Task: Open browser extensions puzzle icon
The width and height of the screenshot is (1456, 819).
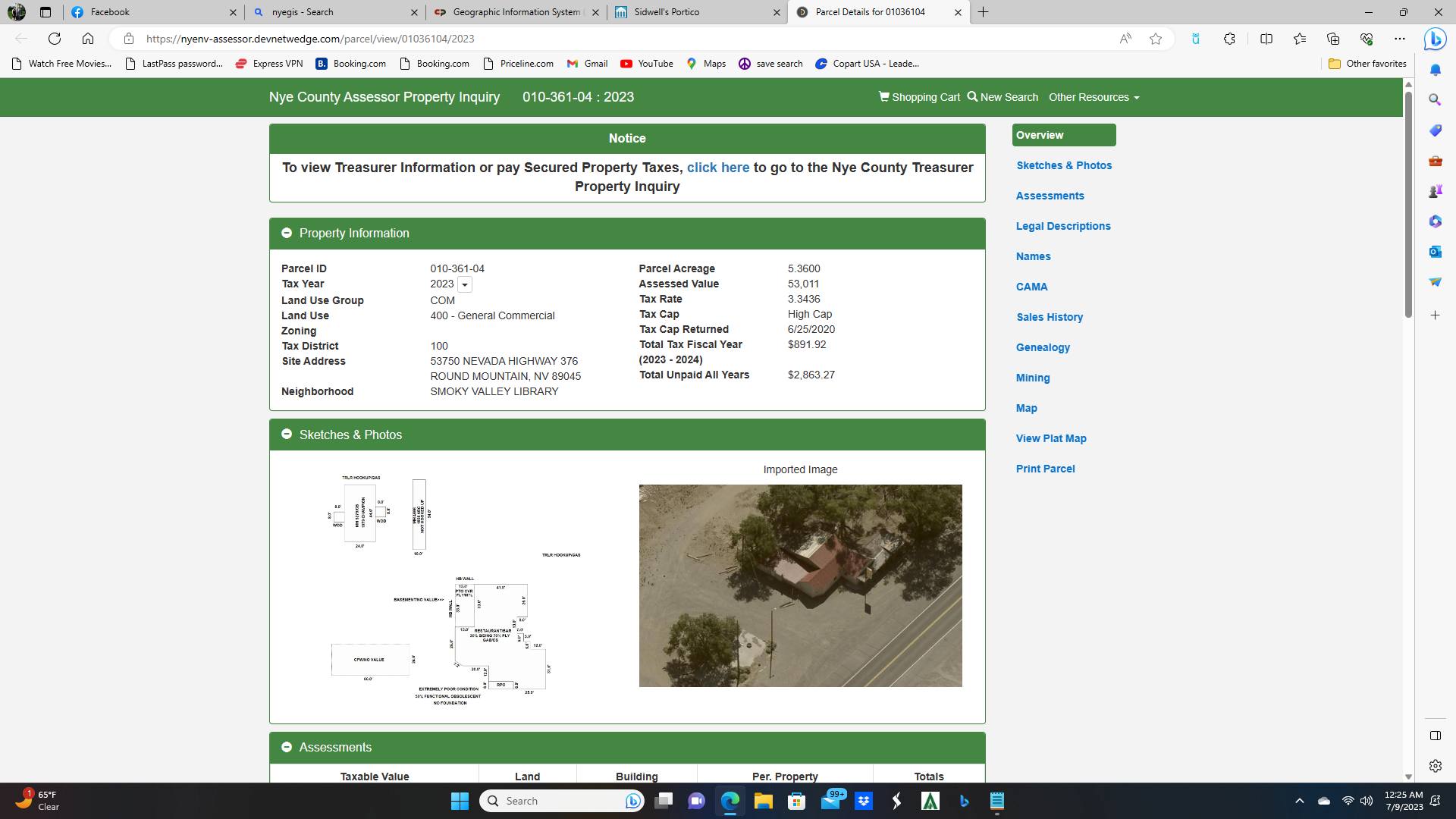Action: 1229,39
